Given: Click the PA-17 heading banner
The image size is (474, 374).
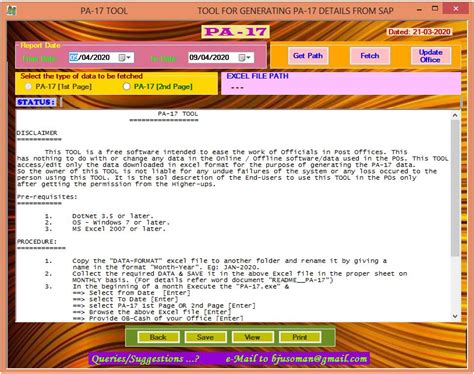Looking at the screenshot, I should (x=235, y=32).
